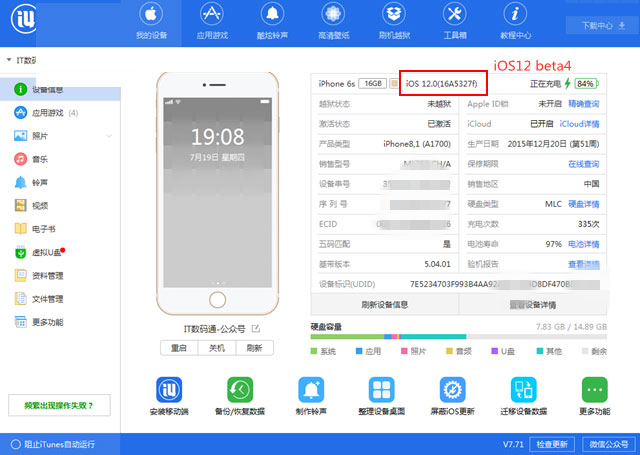The height and width of the screenshot is (455, 640).
Task: Click the green 更多功能 icon
Action: pos(595,390)
